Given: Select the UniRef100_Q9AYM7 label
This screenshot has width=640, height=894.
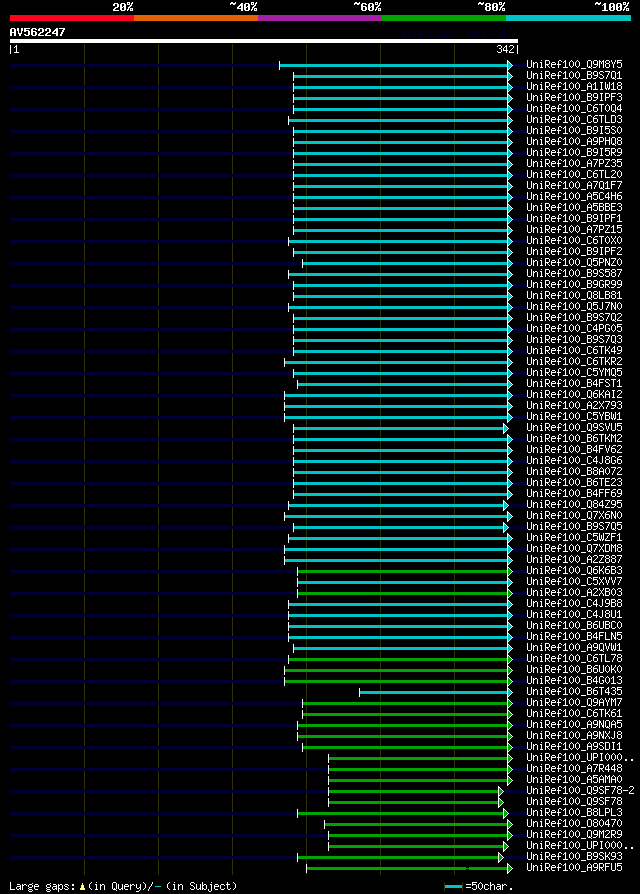Looking at the screenshot, I should click(x=574, y=702).
